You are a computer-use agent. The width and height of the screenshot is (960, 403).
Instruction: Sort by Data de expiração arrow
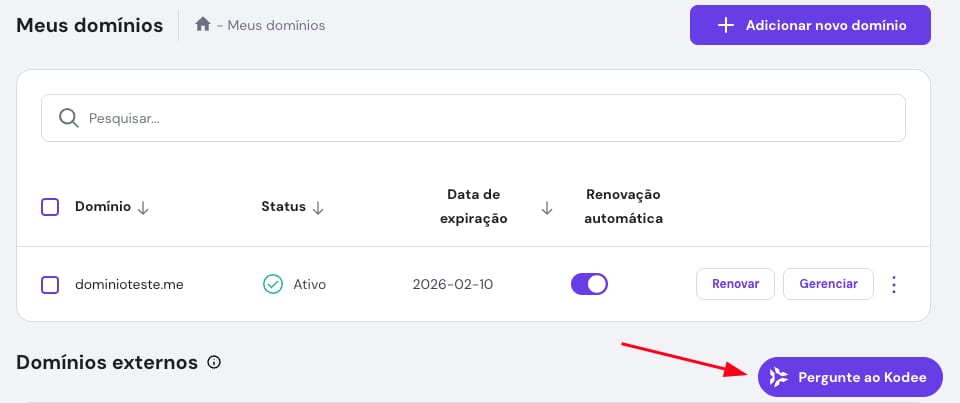(547, 207)
